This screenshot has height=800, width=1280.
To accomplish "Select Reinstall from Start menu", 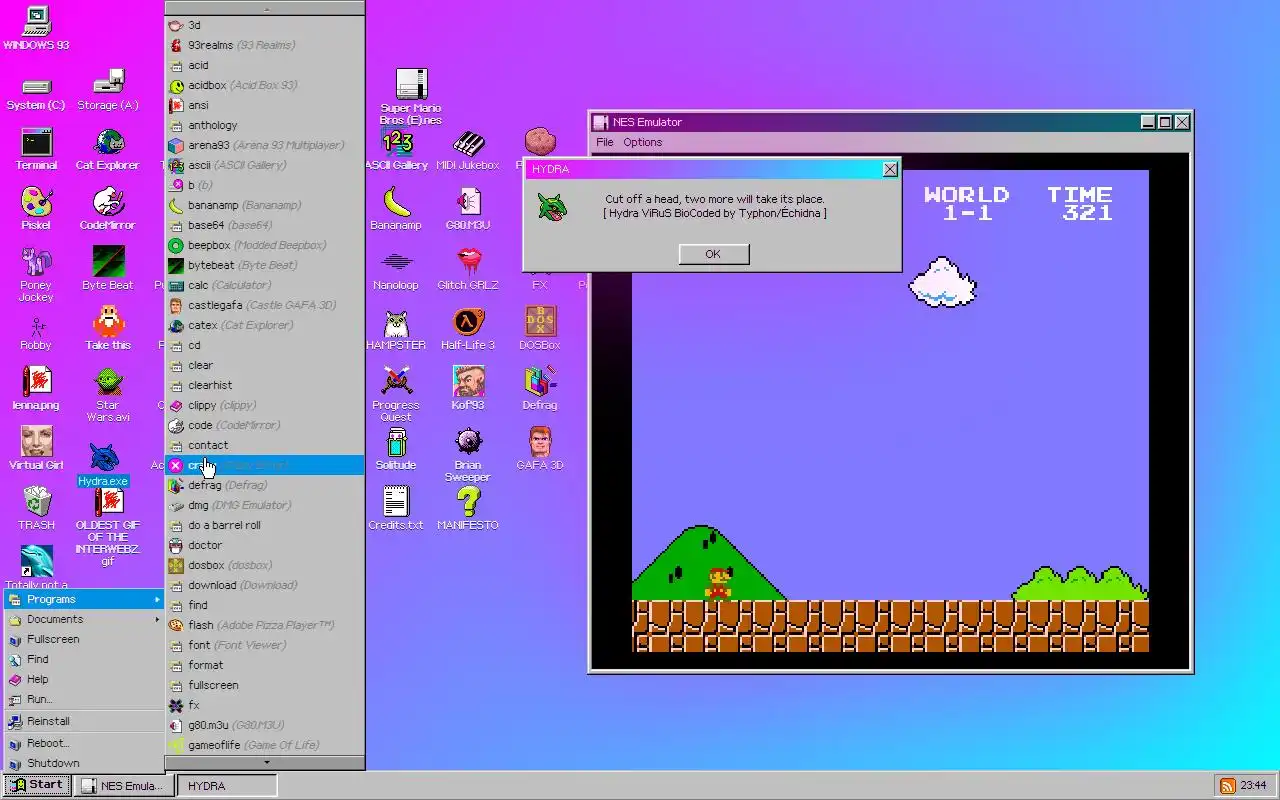I will point(84,721).
